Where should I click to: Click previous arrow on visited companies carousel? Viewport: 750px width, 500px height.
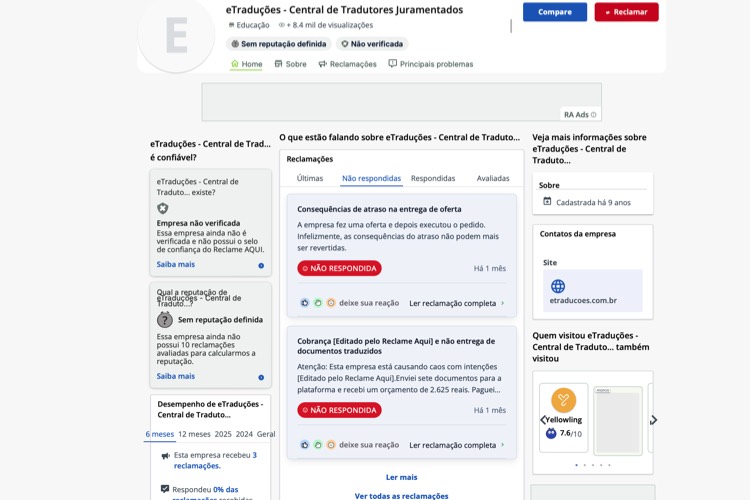tap(543, 420)
